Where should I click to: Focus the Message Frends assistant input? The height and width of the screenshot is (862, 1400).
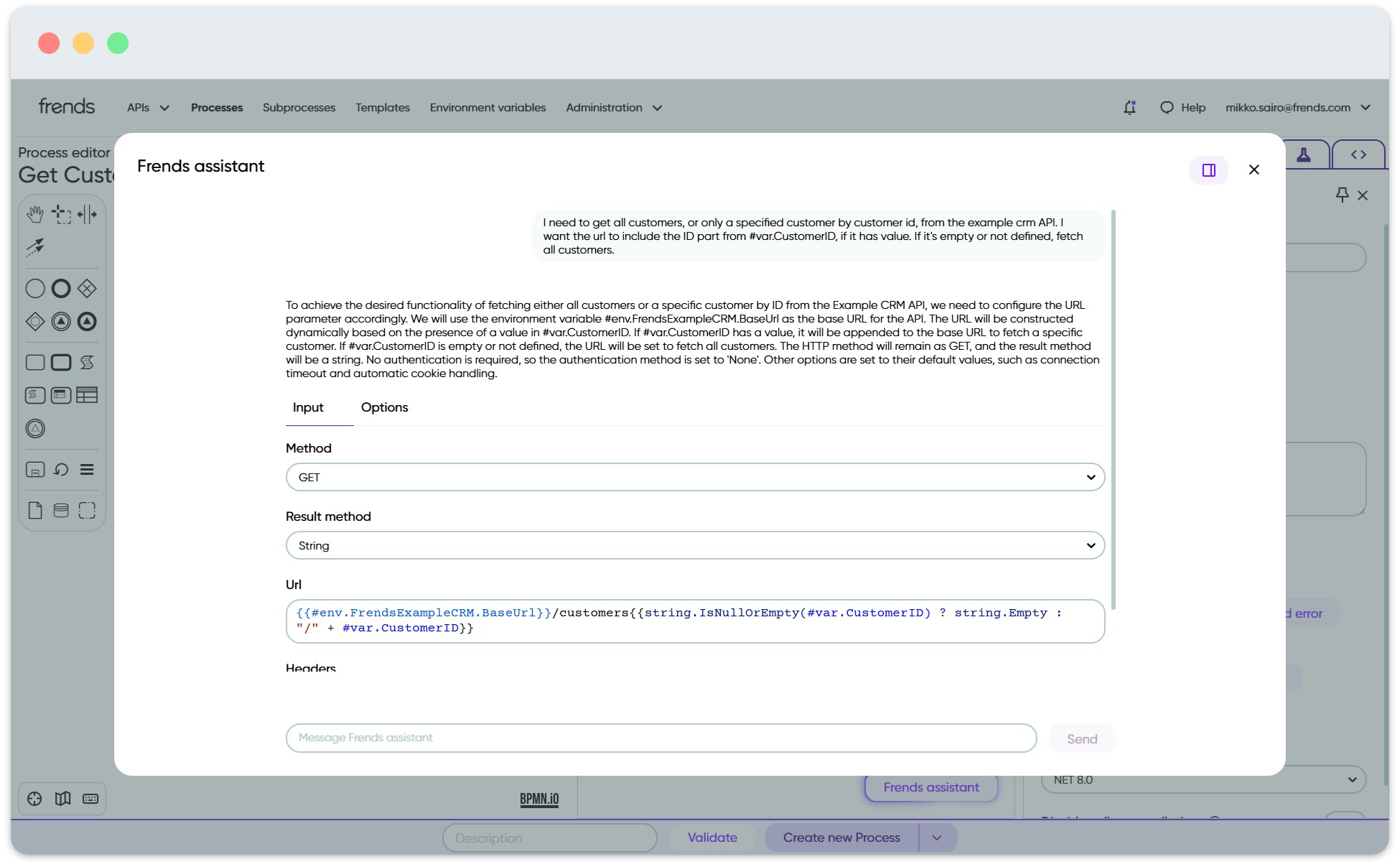661,738
